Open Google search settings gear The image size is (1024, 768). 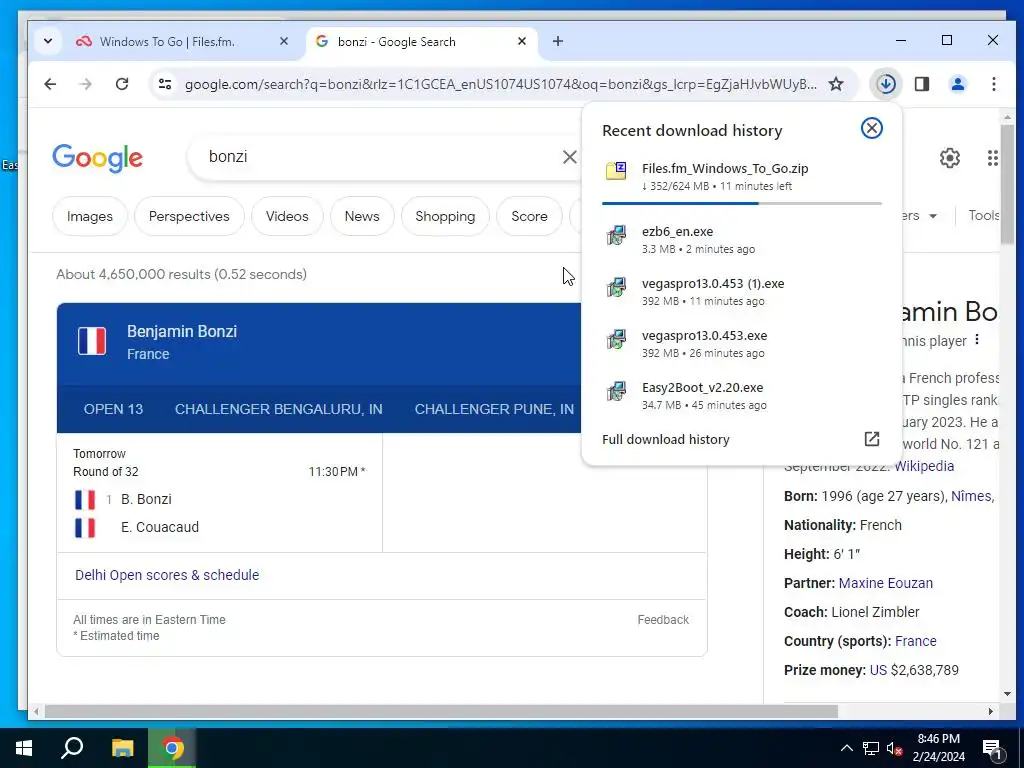point(950,157)
